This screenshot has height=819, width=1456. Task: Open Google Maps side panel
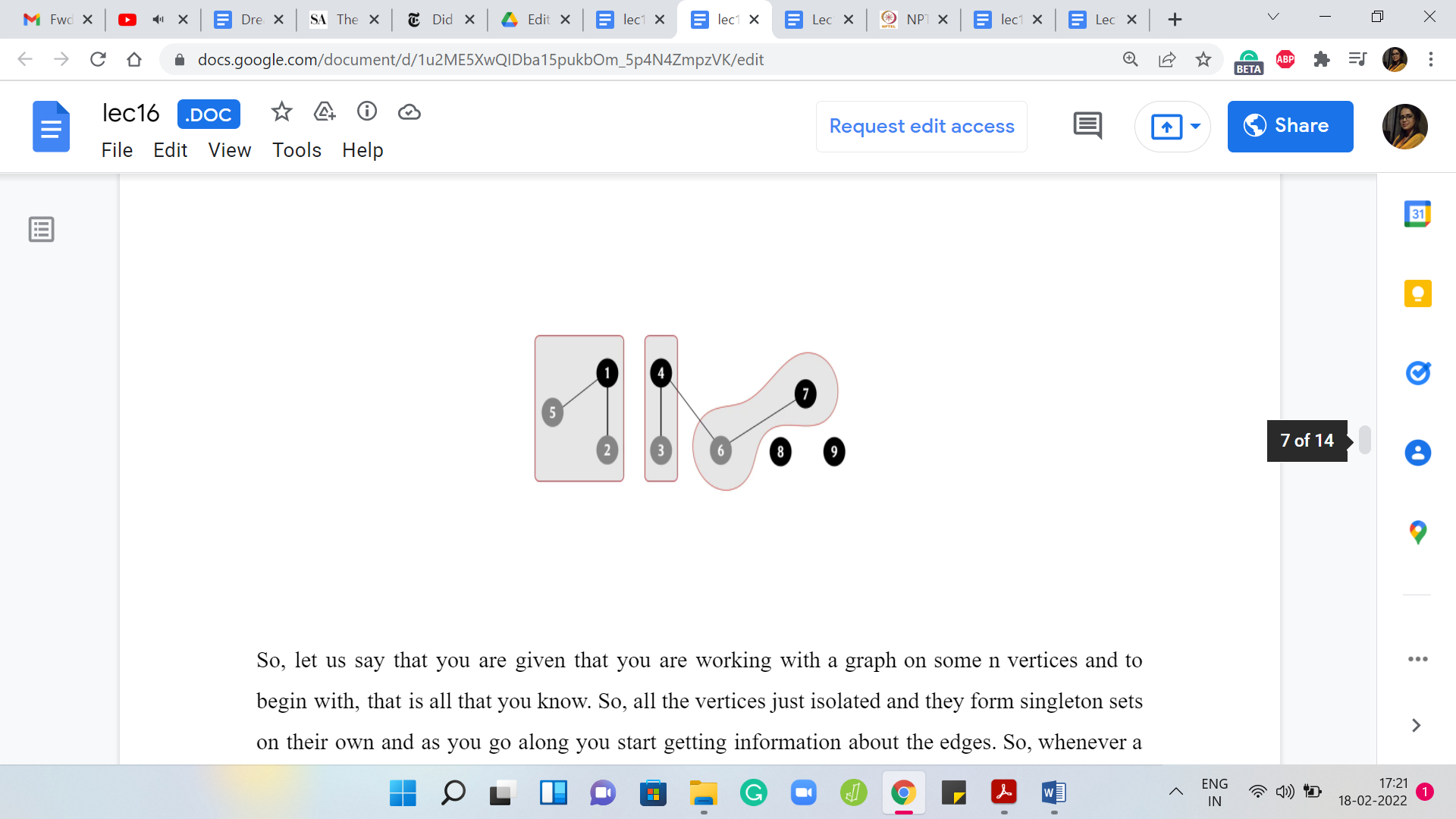(x=1417, y=532)
